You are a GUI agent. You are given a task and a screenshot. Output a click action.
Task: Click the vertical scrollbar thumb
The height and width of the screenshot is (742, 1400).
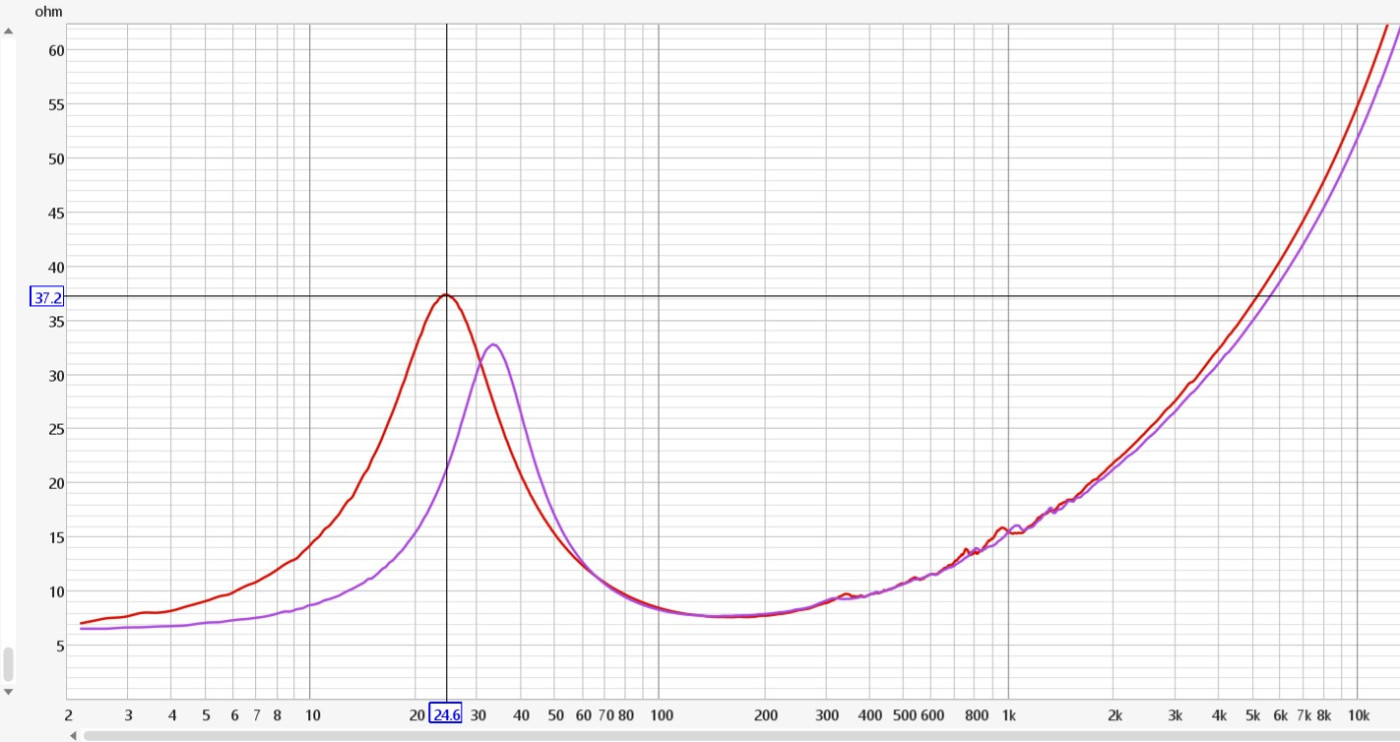(x=8, y=663)
